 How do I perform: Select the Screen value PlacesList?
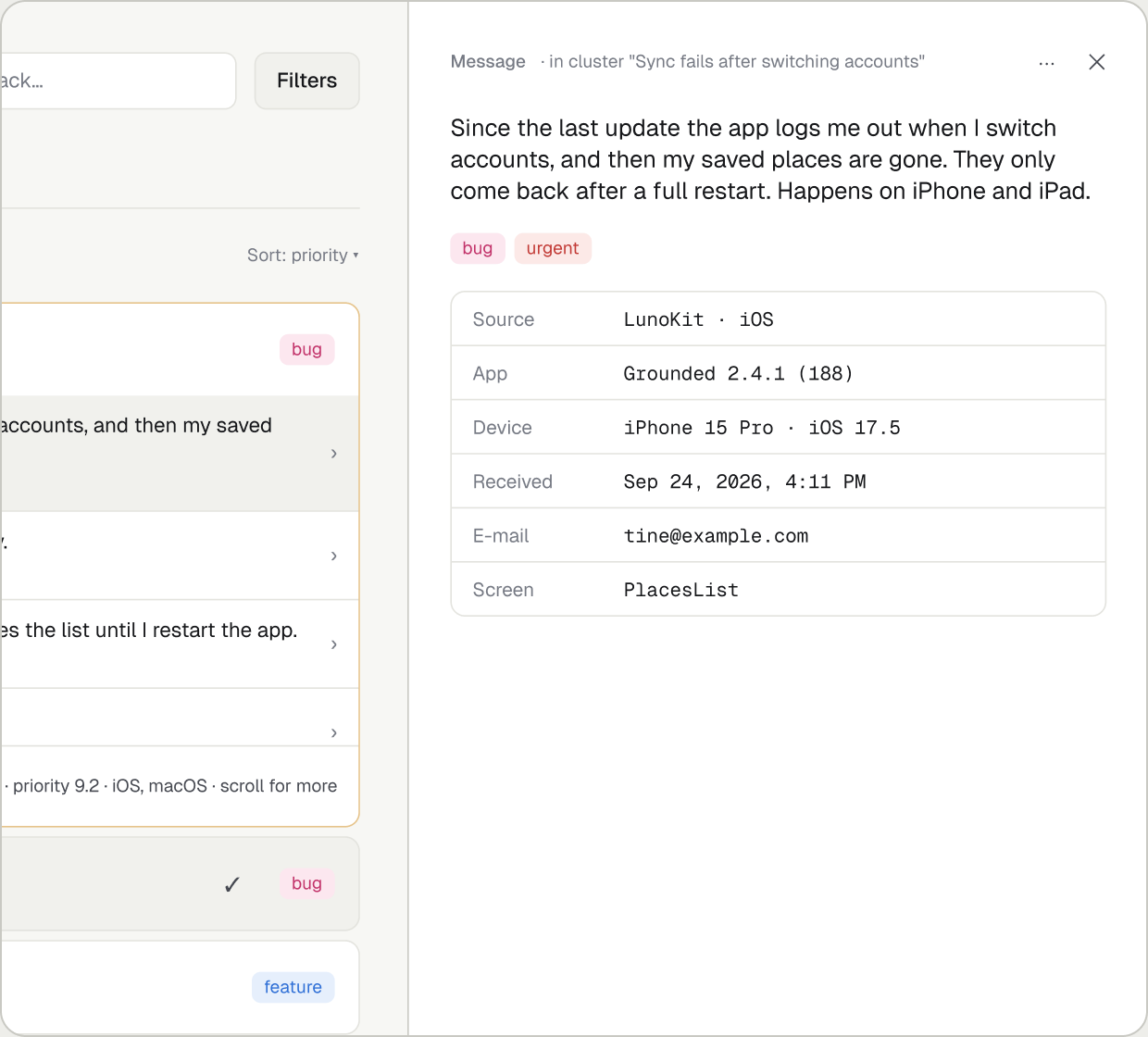(x=680, y=590)
